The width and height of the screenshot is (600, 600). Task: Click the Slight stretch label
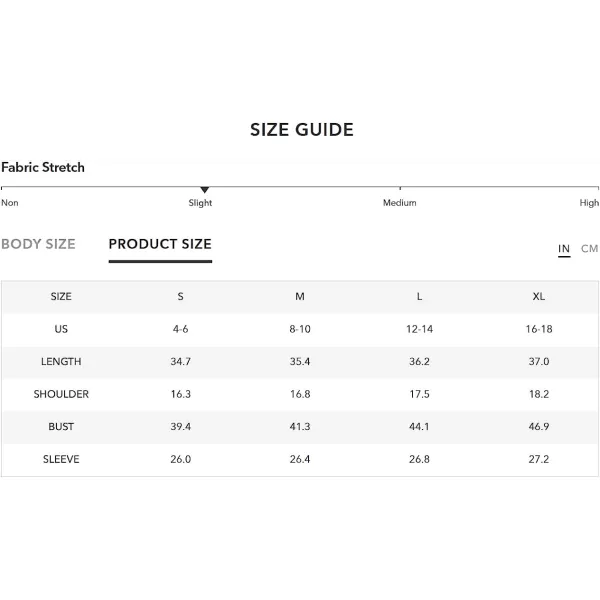coord(200,203)
